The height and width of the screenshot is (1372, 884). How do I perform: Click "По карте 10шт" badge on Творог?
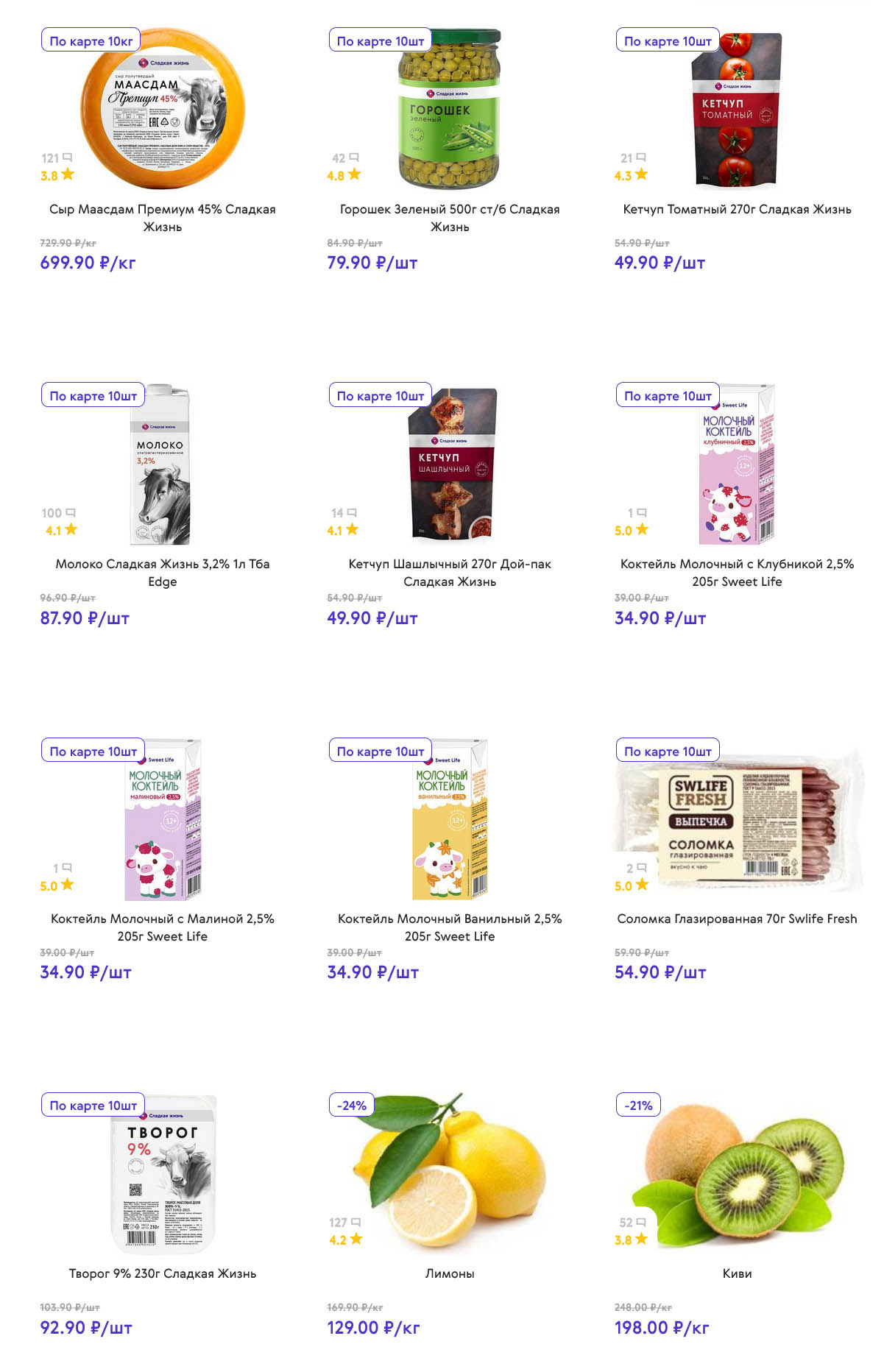pos(93,1106)
